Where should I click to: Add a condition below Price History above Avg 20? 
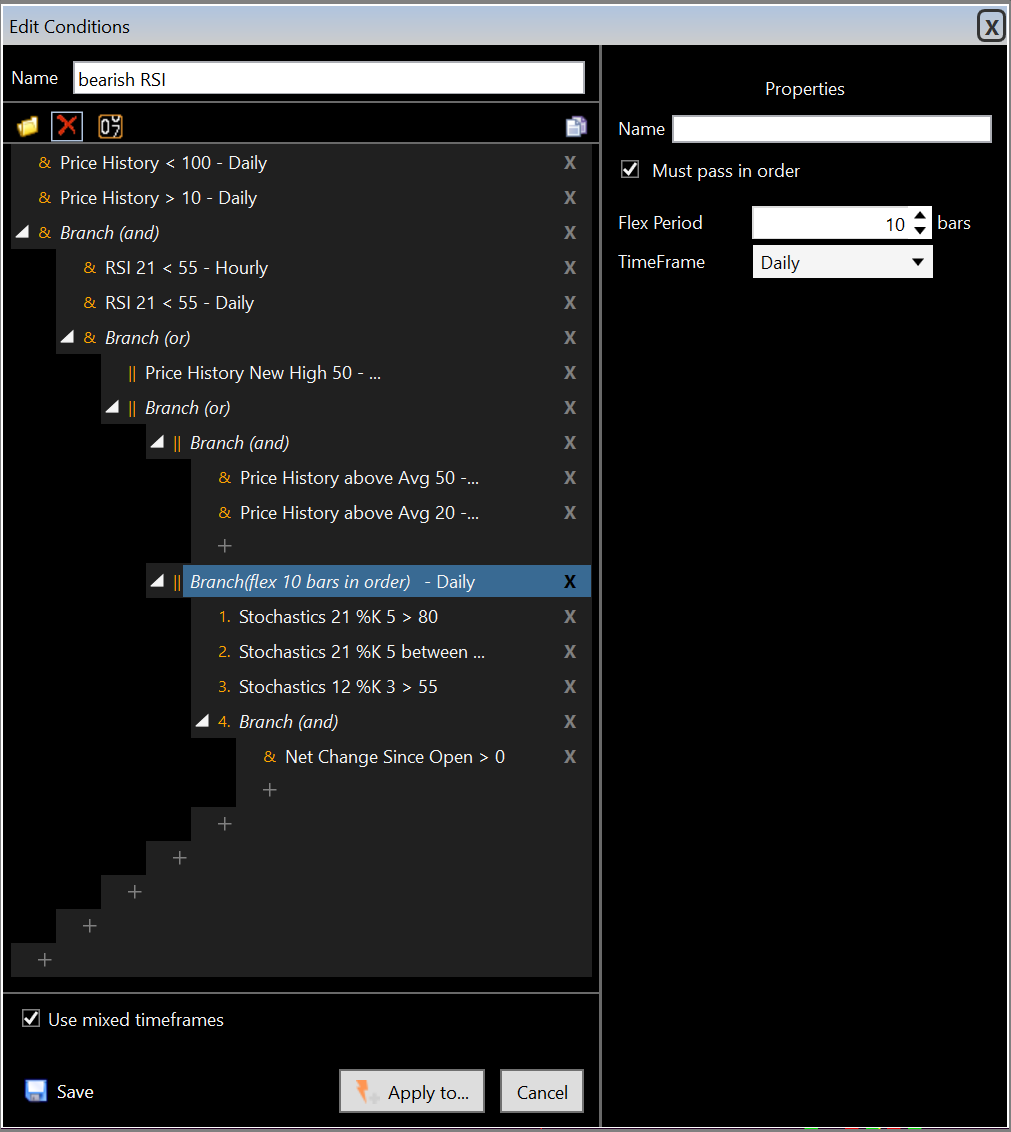click(225, 546)
